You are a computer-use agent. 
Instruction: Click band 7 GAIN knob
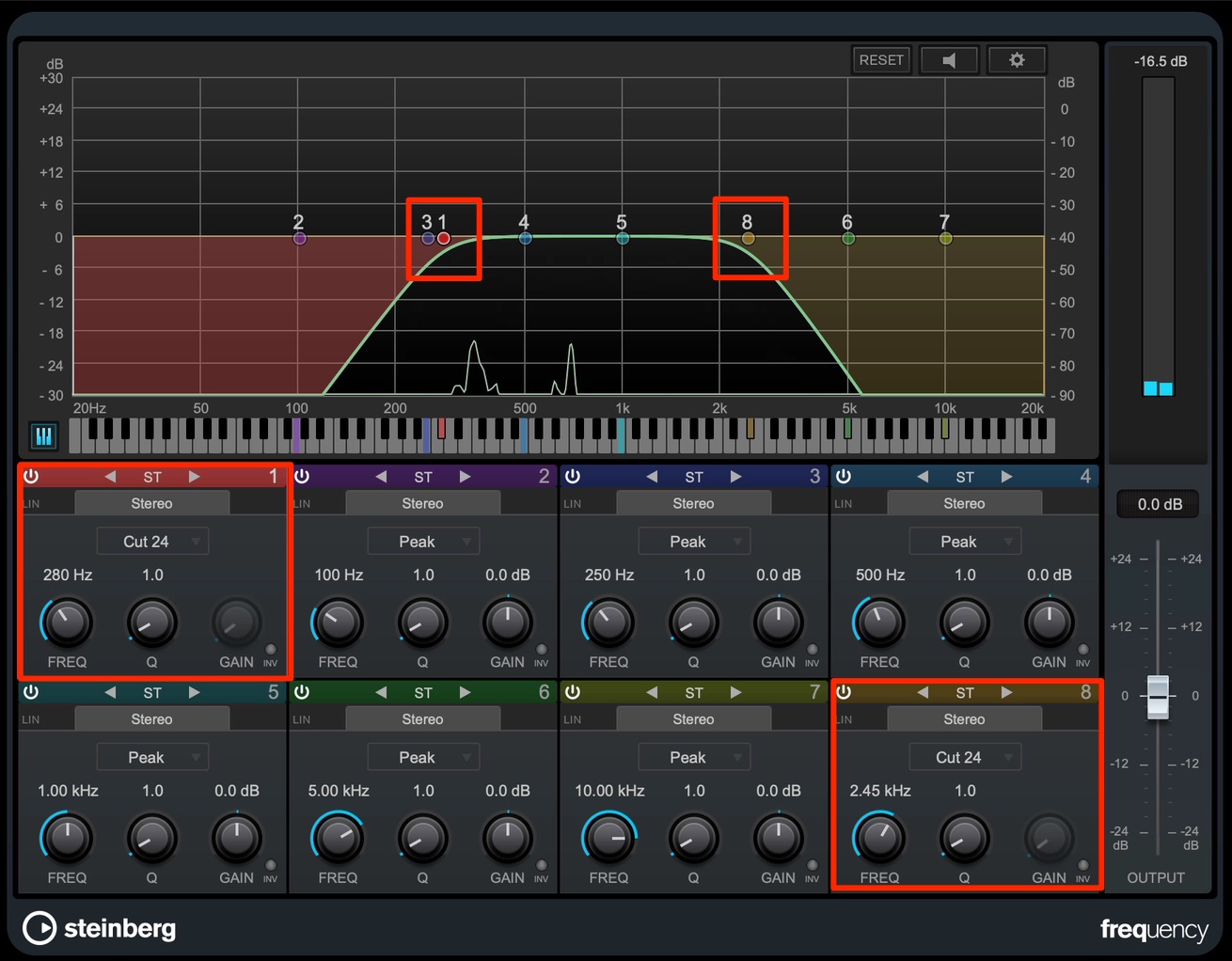click(778, 839)
